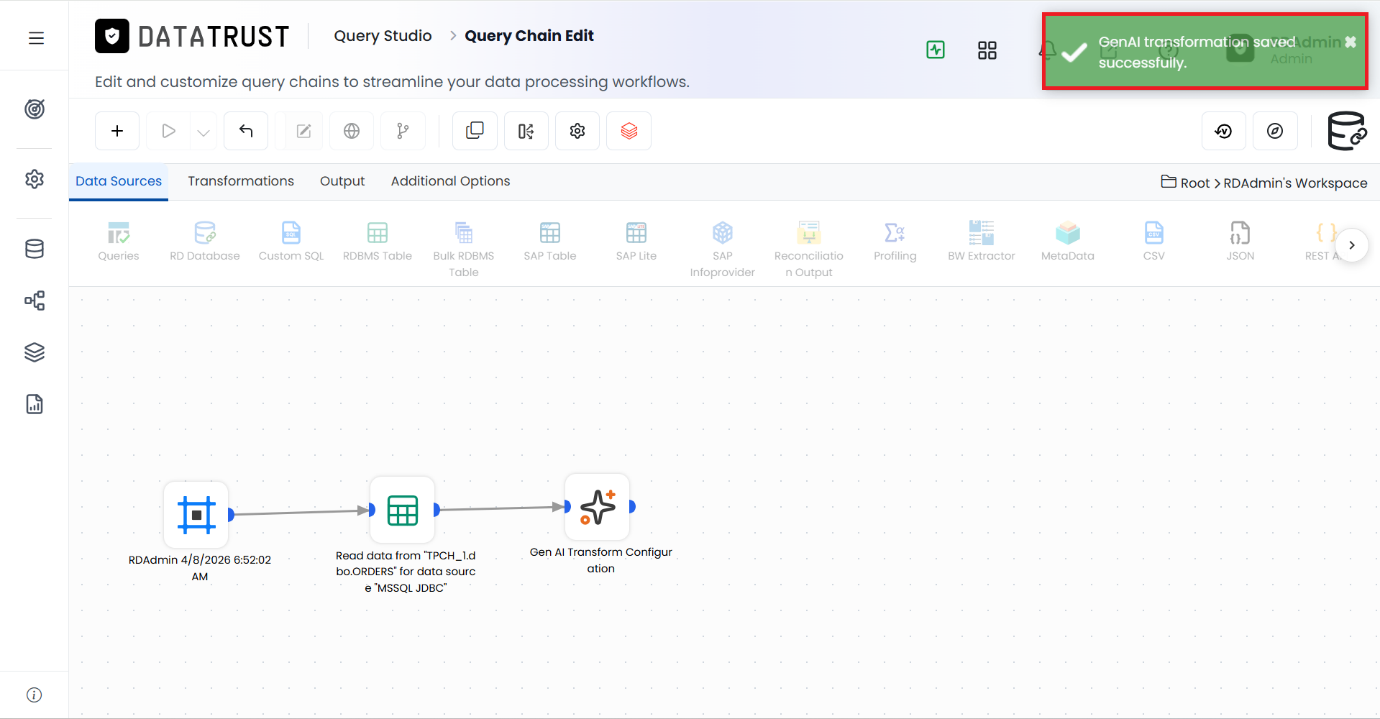The width and height of the screenshot is (1380, 719).
Task: Select the CSV data source
Action: [x=1154, y=242]
